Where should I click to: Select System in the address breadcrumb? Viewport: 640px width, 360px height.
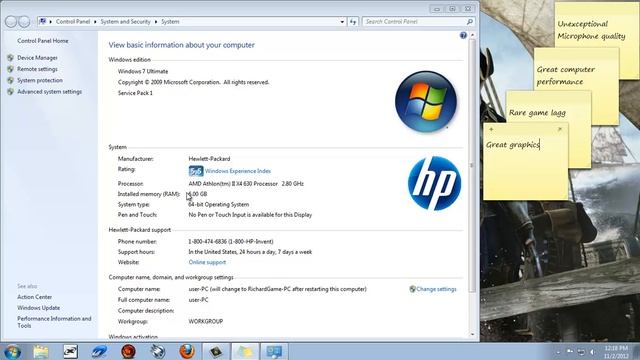click(170, 22)
